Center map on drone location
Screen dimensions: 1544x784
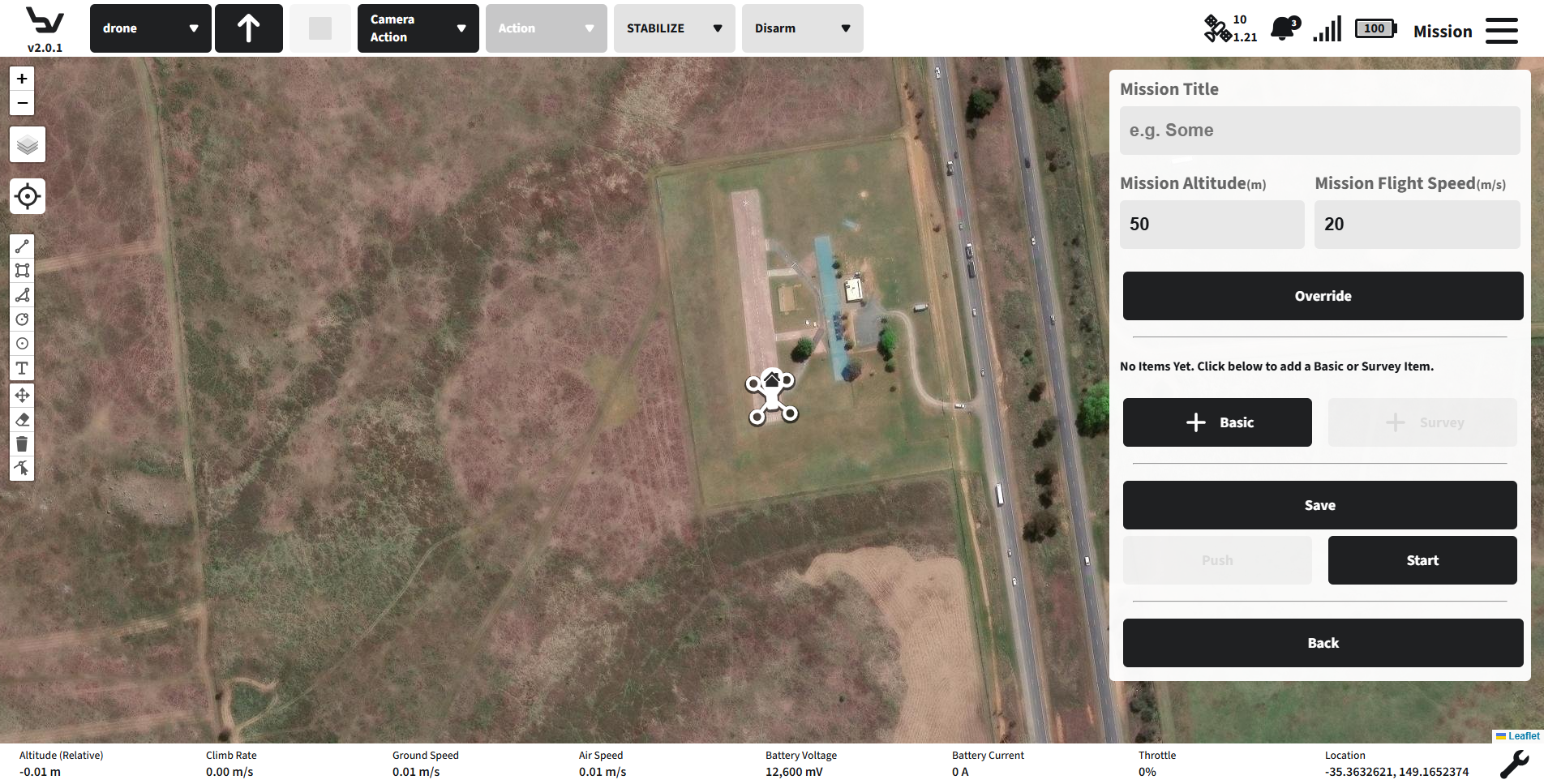point(28,196)
